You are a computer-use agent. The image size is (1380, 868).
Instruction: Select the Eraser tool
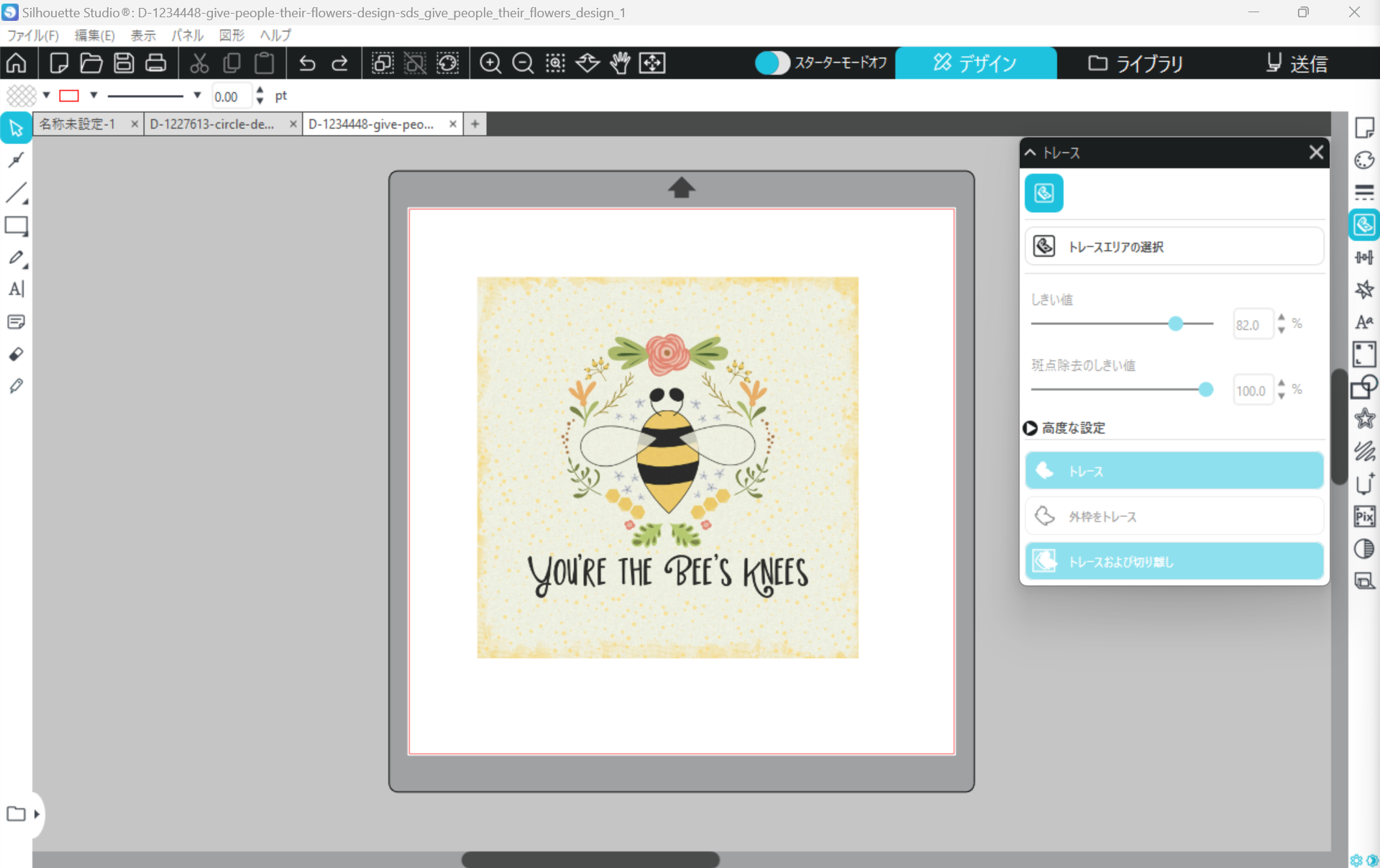(x=16, y=354)
